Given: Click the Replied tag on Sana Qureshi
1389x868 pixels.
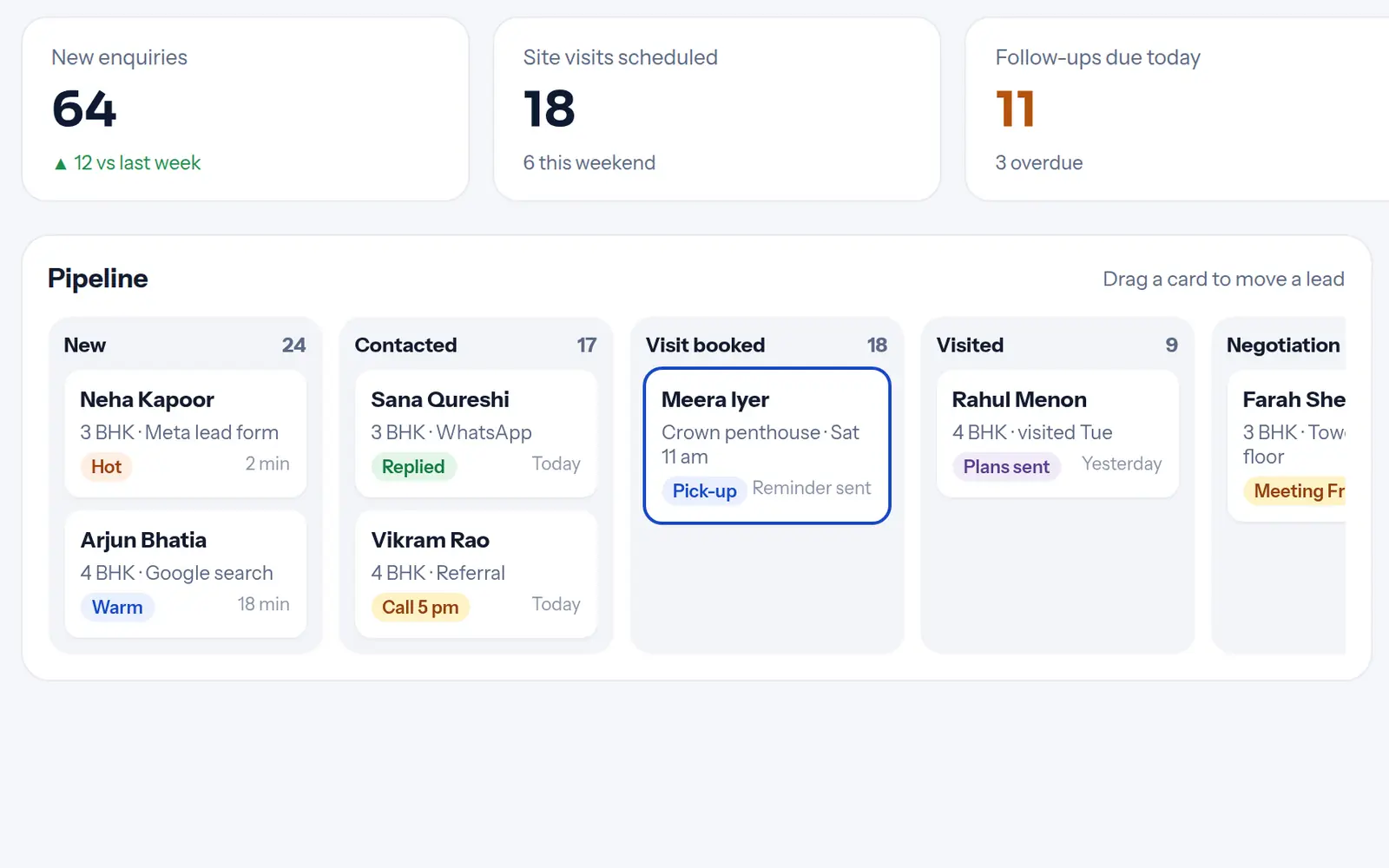Looking at the screenshot, I should (413, 467).
